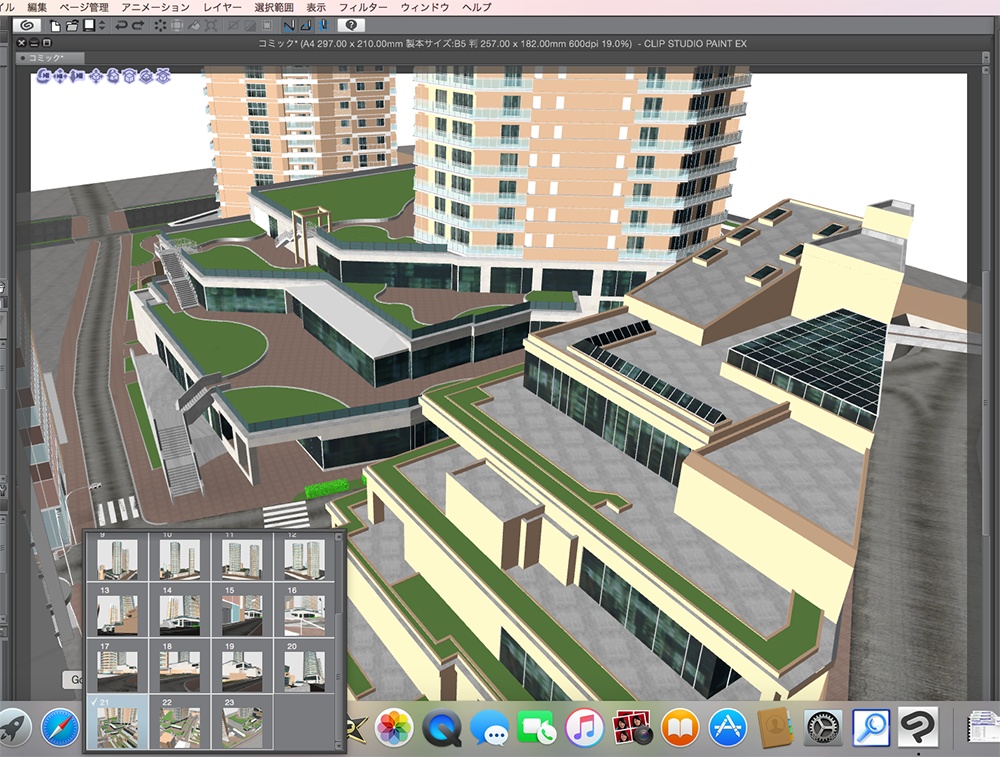This screenshot has height=757, width=1000.
Task: Click CLIP STUDIO PAINT Dock icon
Action: tap(918, 728)
